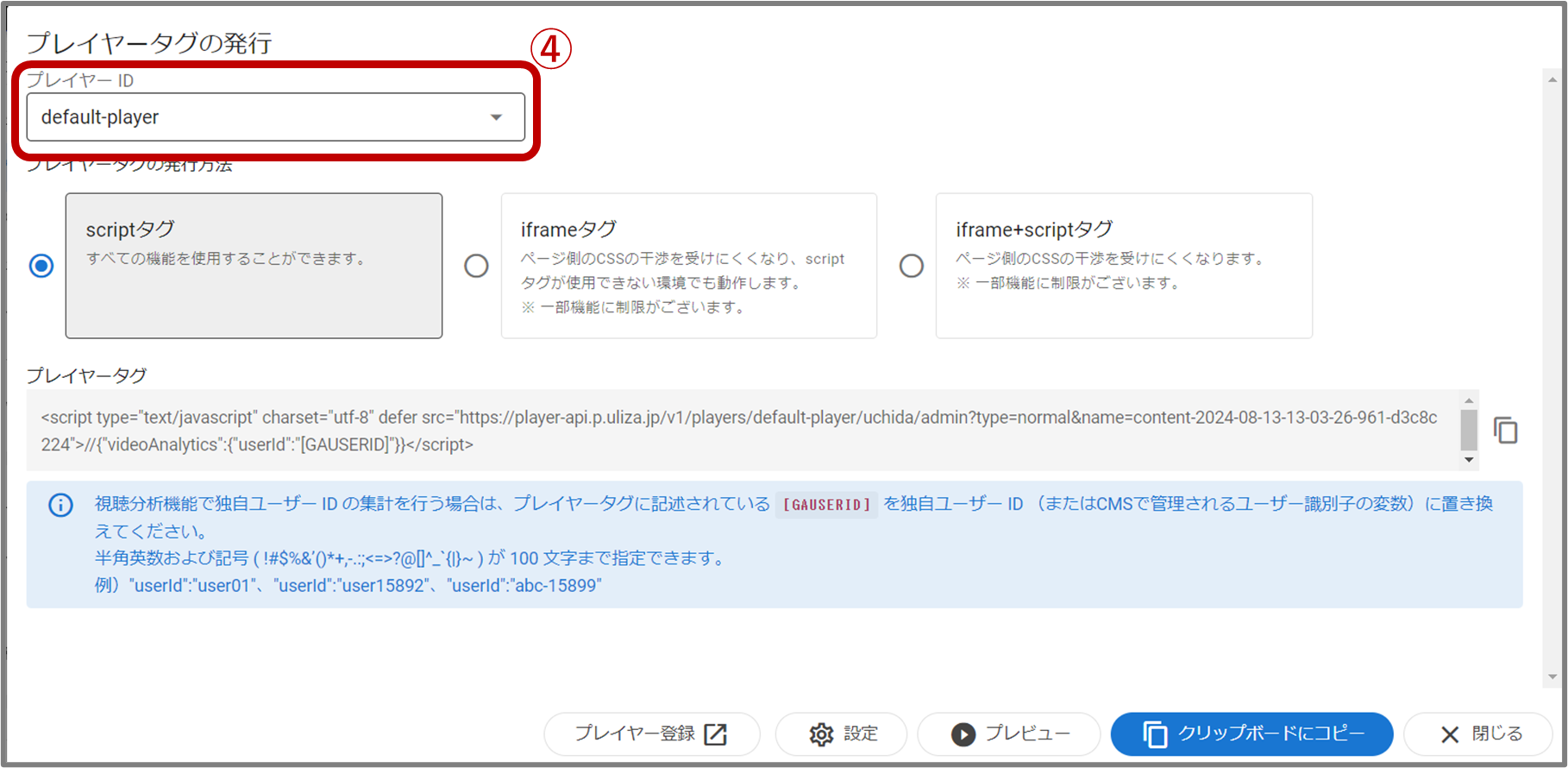Click the [GAUSERID] code label in the notice

tap(826, 505)
